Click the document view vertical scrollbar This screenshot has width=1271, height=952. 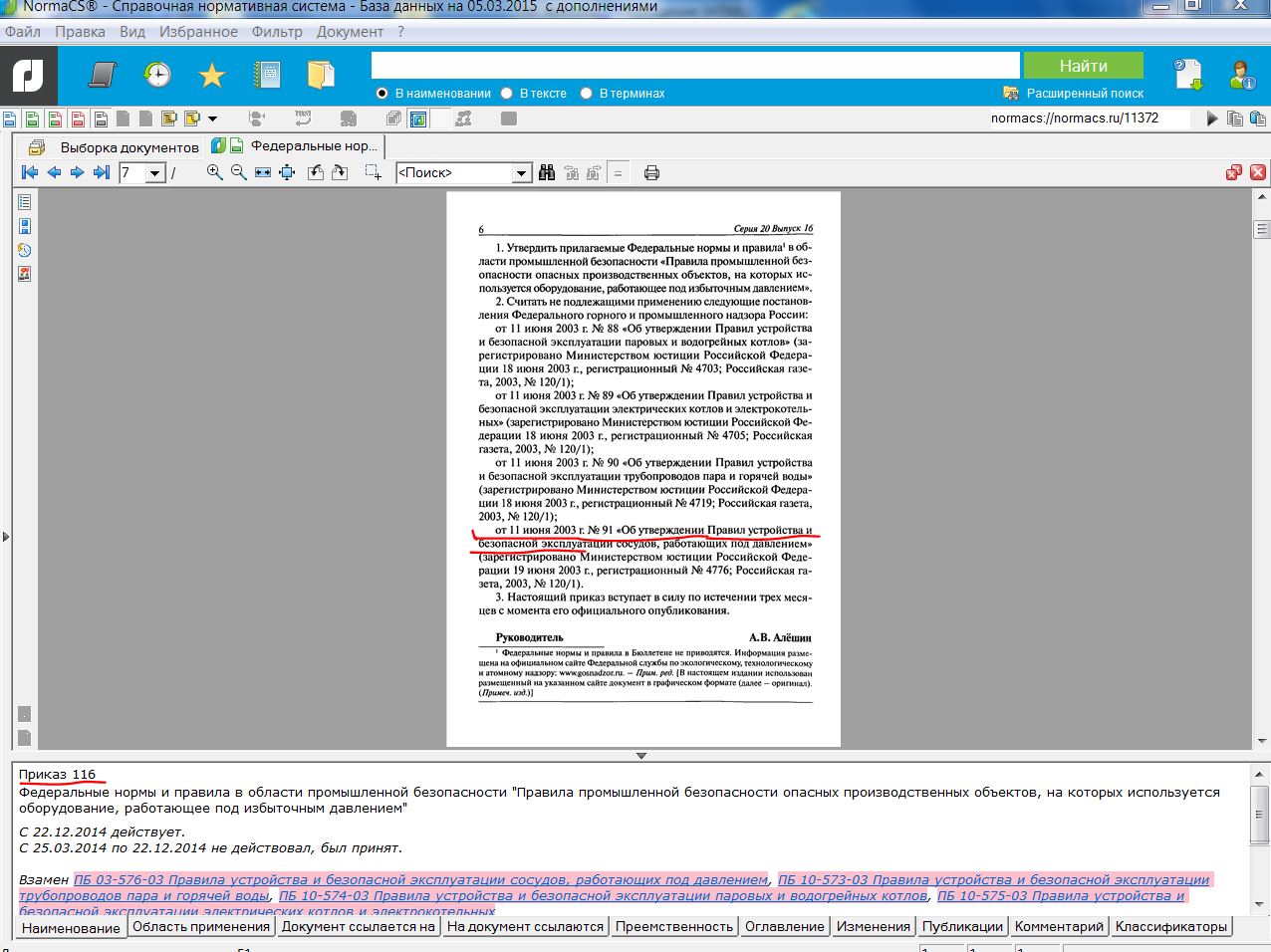[1261, 468]
